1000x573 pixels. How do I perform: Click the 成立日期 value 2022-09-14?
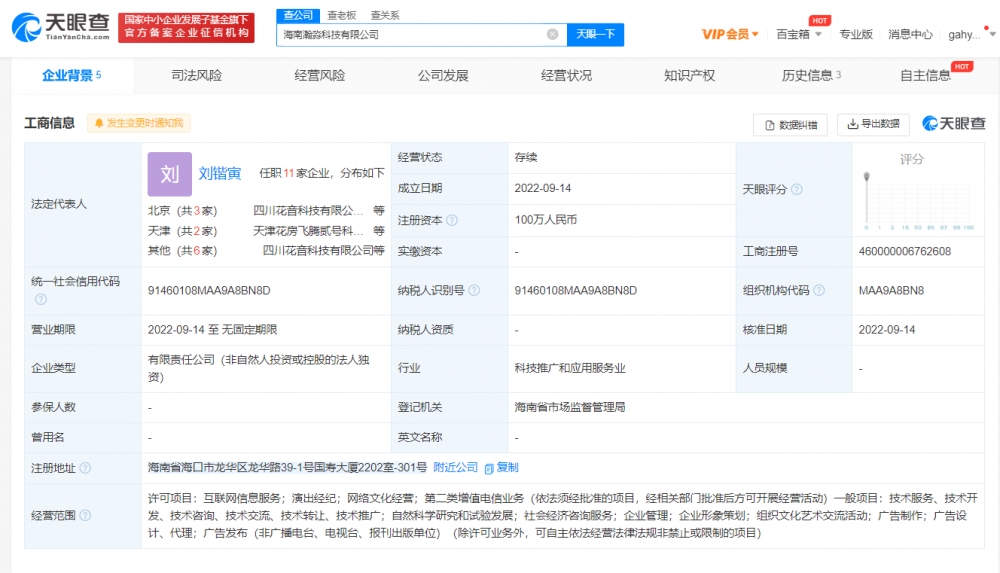pos(543,188)
